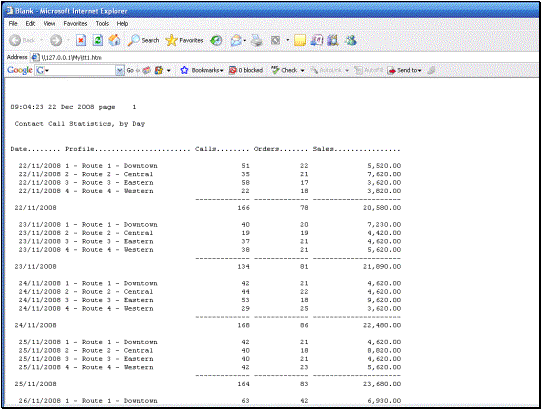Click the Profile column header
The height and width of the screenshot is (409, 541).
click(x=128, y=149)
